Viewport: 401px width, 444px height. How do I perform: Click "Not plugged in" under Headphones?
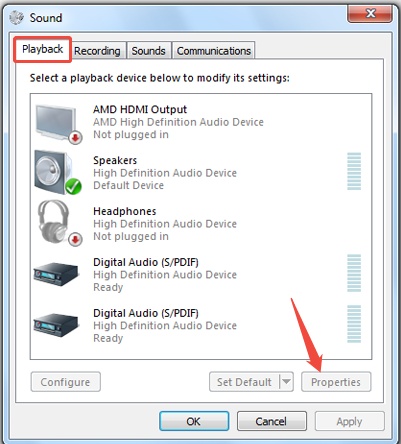pos(131,236)
